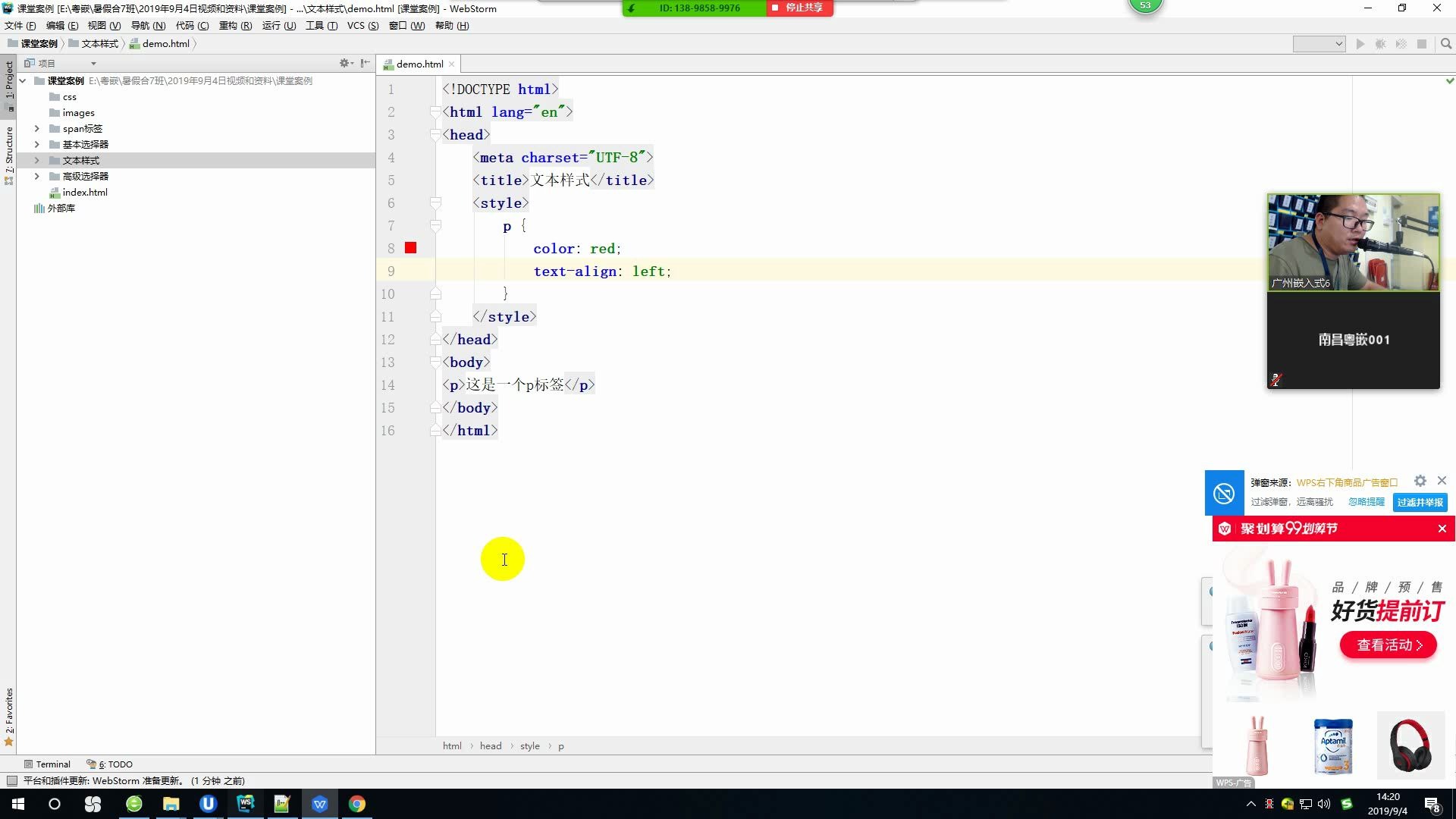
Task: Click the green Run button in the toolbar
Action: pyautogui.click(x=1360, y=44)
